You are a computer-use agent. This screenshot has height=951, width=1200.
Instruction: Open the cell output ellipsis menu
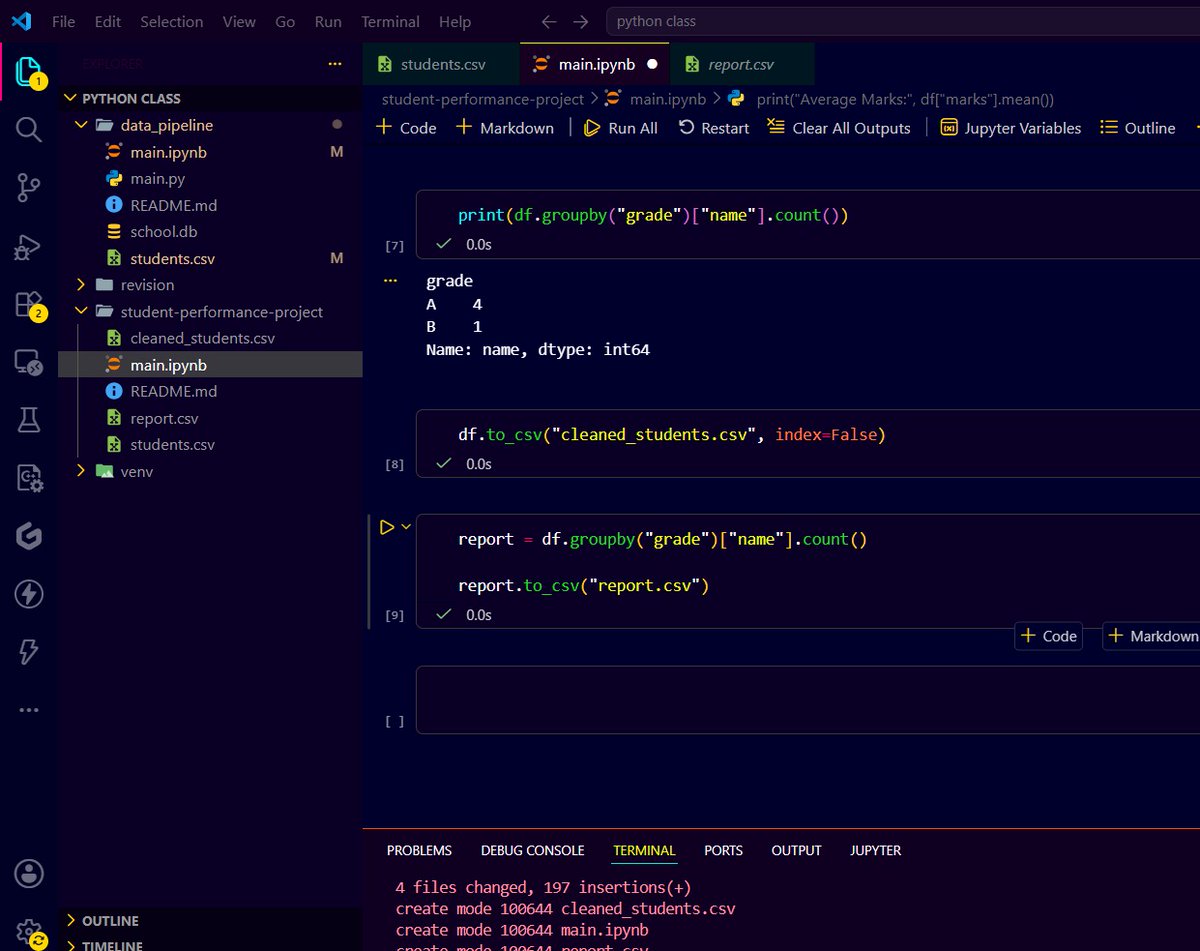(x=391, y=282)
